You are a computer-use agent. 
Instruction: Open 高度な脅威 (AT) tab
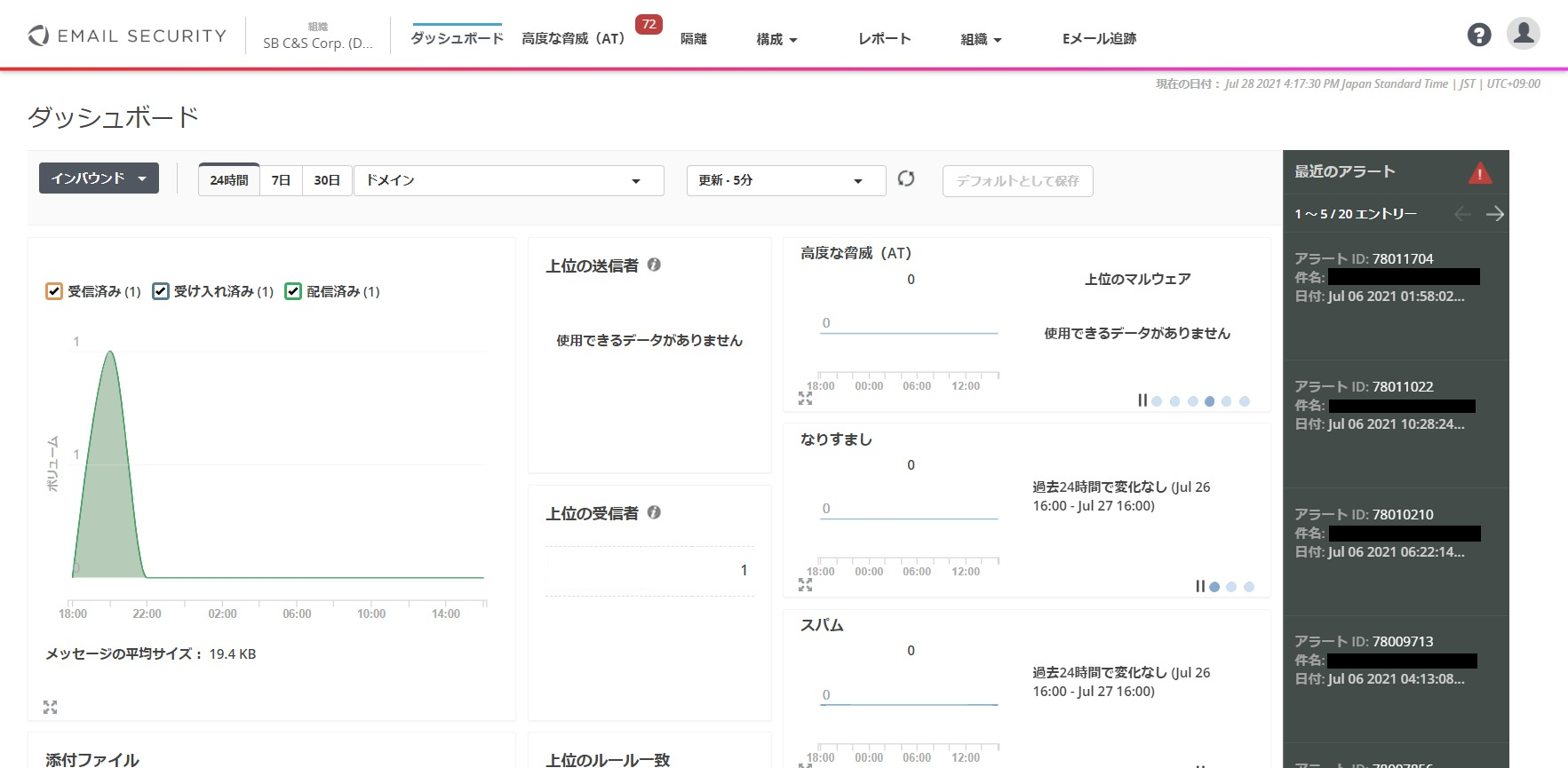573,38
